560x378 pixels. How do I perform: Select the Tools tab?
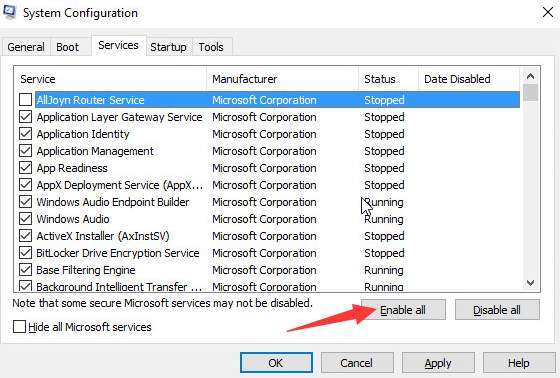pos(211,47)
